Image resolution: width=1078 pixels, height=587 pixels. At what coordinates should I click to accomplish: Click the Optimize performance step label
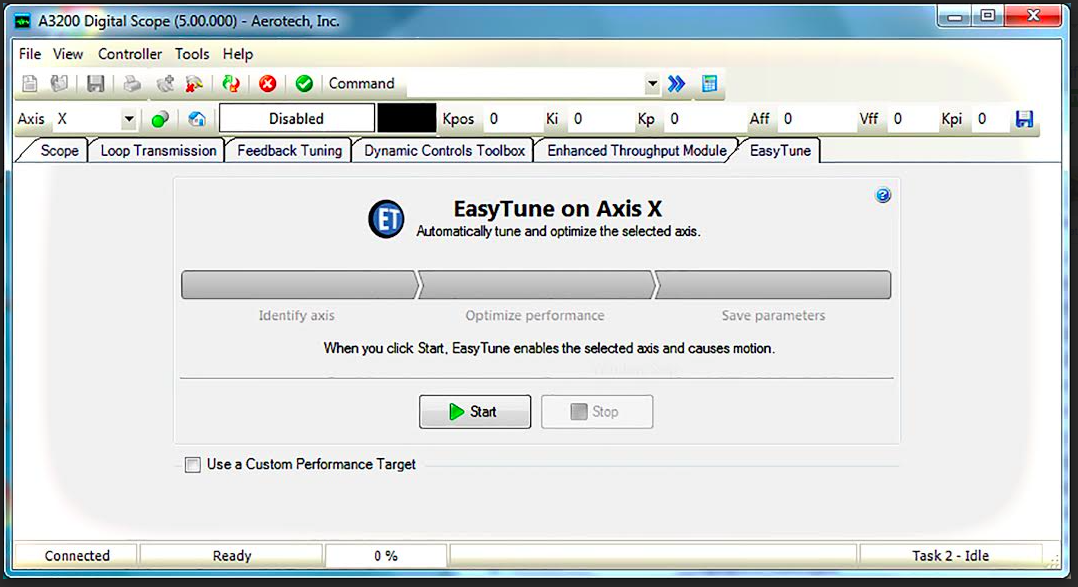coord(535,315)
